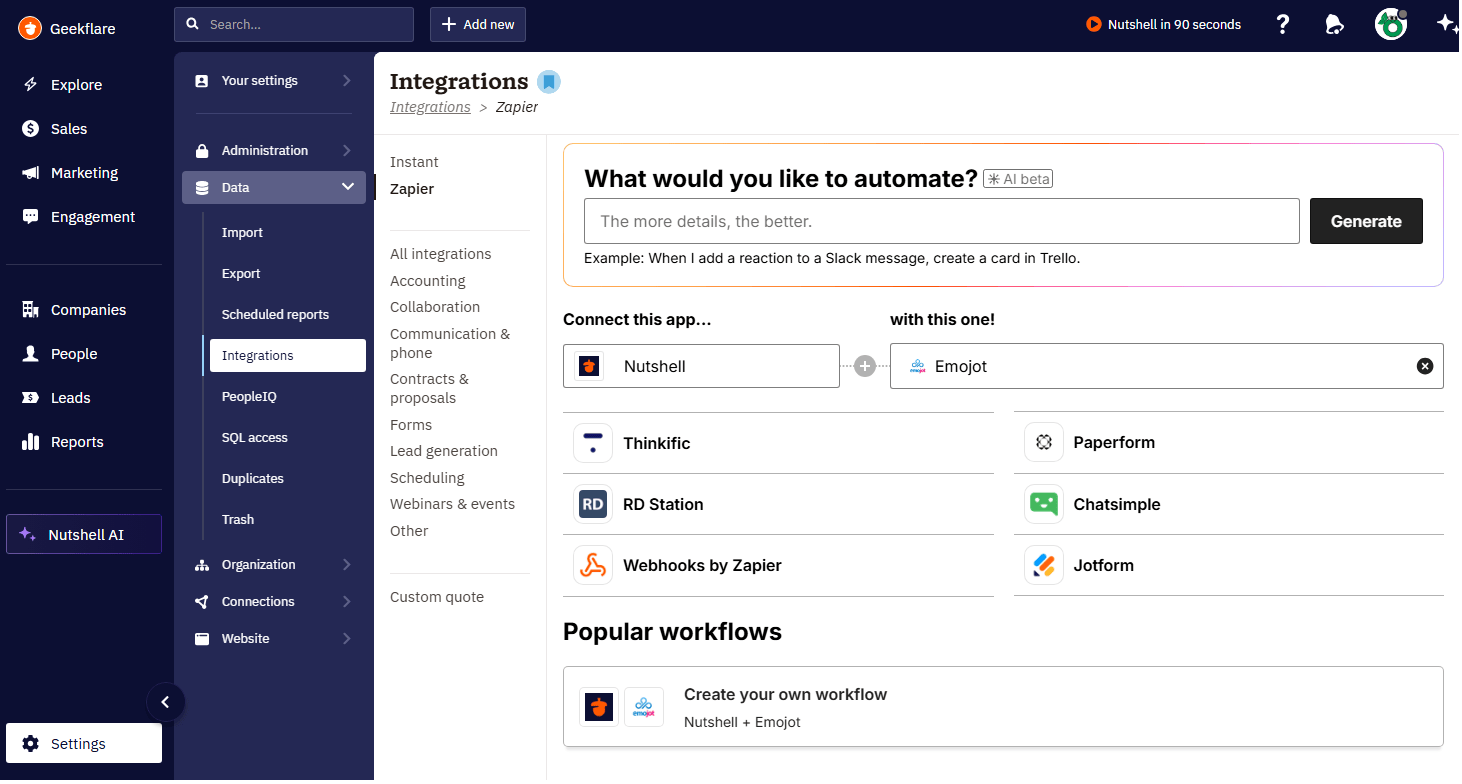Click the sparkle AI icon in top-right corner
This screenshot has width=1462, height=784.
(x=1447, y=25)
